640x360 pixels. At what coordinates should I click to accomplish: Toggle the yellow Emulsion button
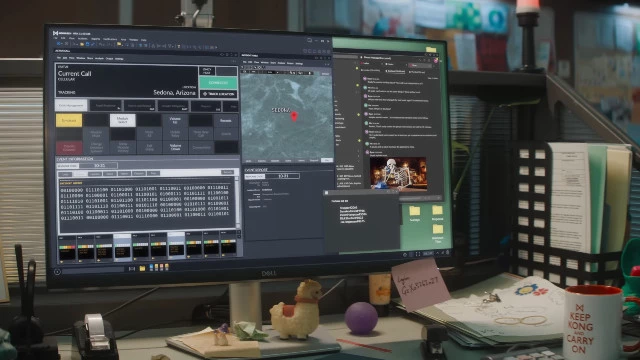69,120
